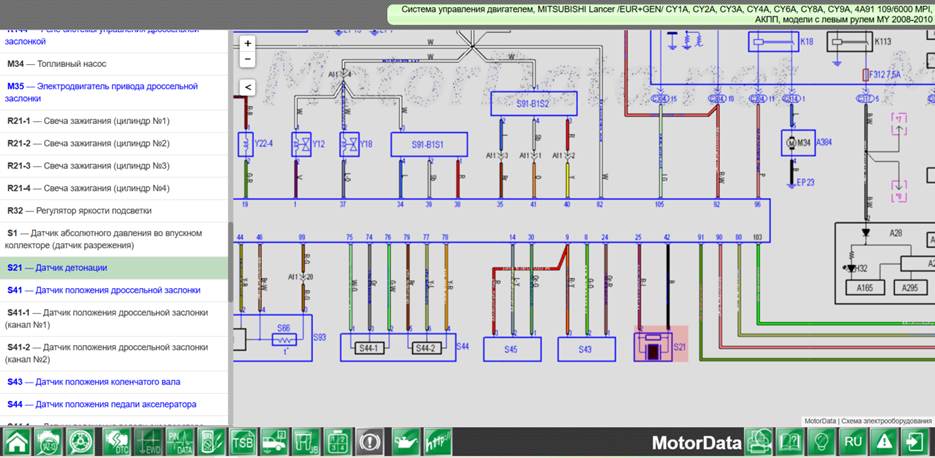The image size is (935, 458).
Task: Switch language with the RU button
Action: click(x=853, y=442)
